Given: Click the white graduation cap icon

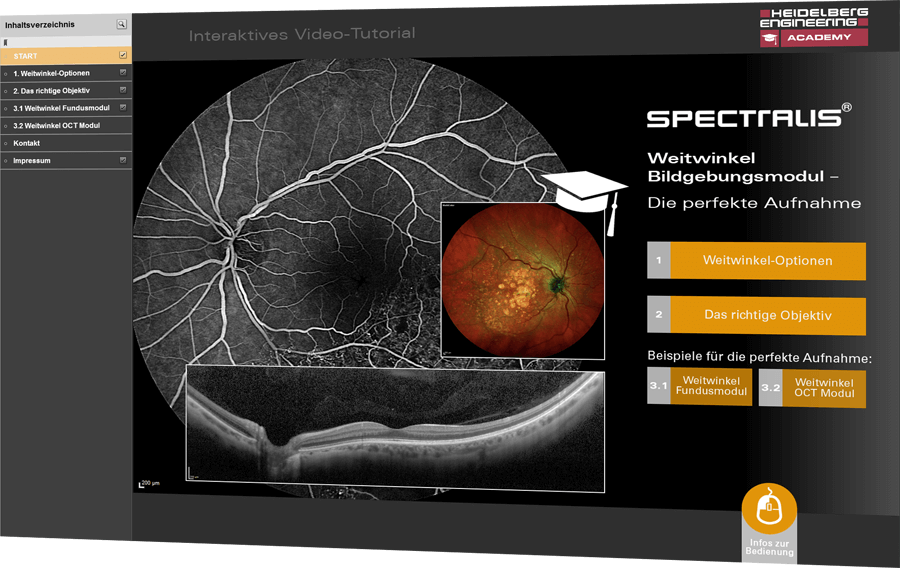Looking at the screenshot, I should (x=584, y=188).
